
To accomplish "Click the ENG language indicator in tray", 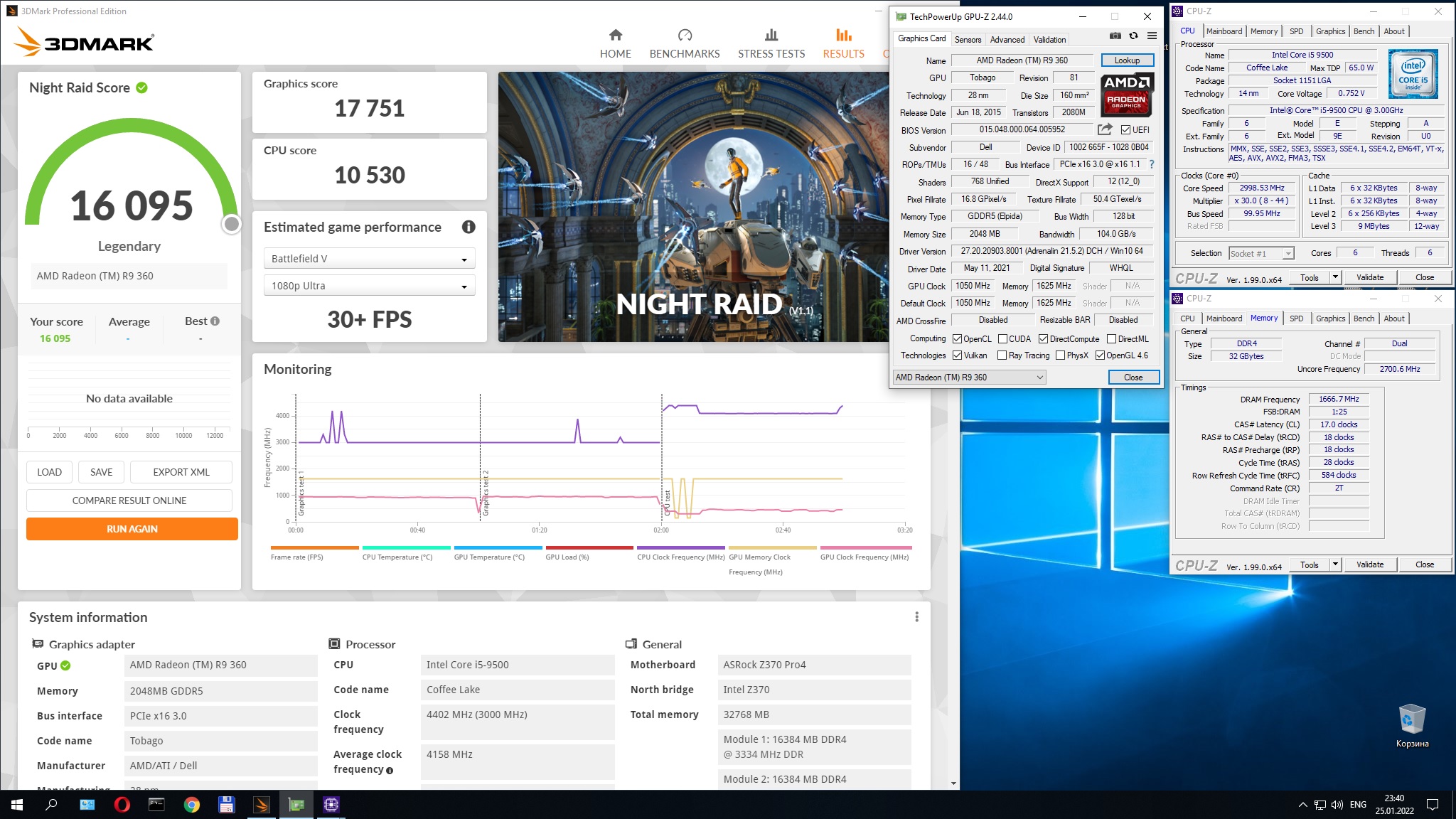I will coord(1359,805).
